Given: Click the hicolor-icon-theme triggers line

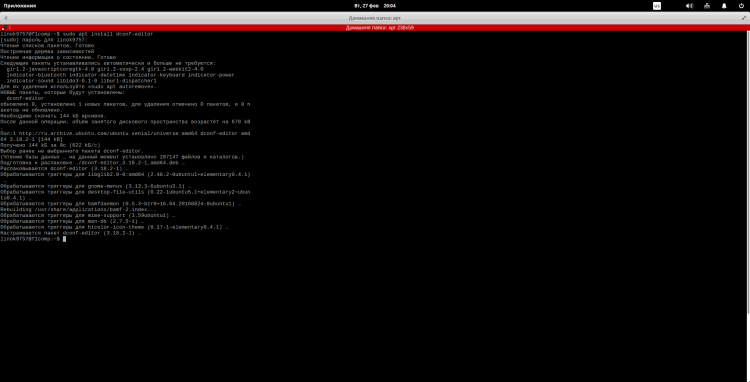Looking at the screenshot, I should 114,227.
